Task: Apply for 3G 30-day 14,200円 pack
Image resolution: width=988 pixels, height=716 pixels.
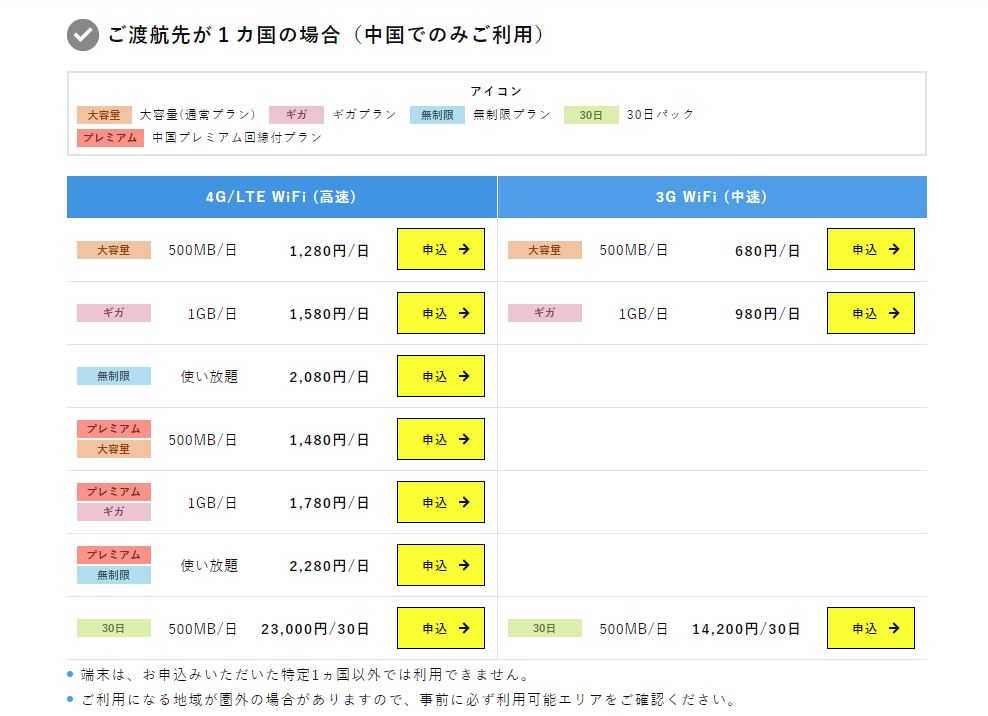Action: [x=870, y=628]
